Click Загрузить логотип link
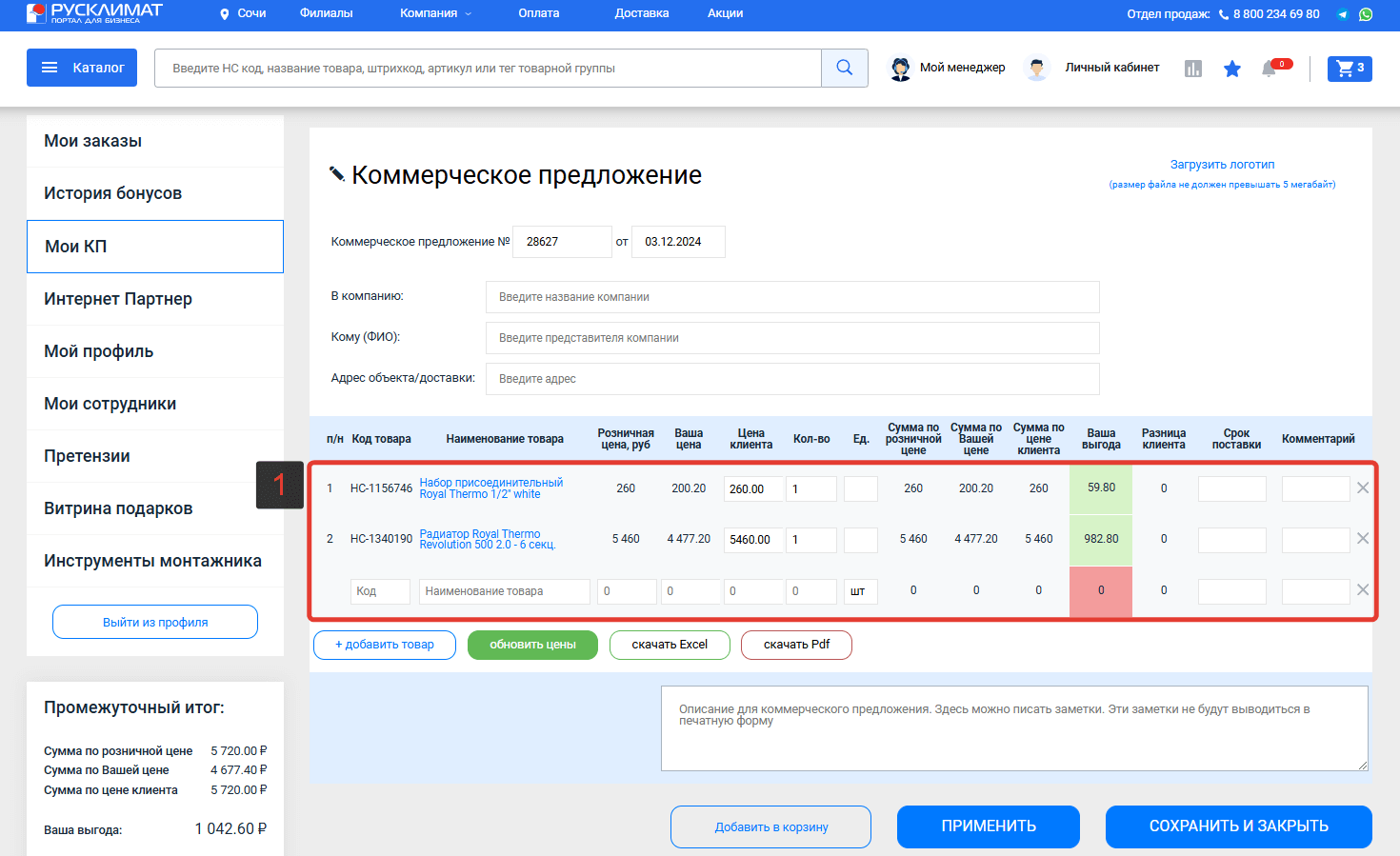Screen dimensions: 1400x856 point(1222,165)
